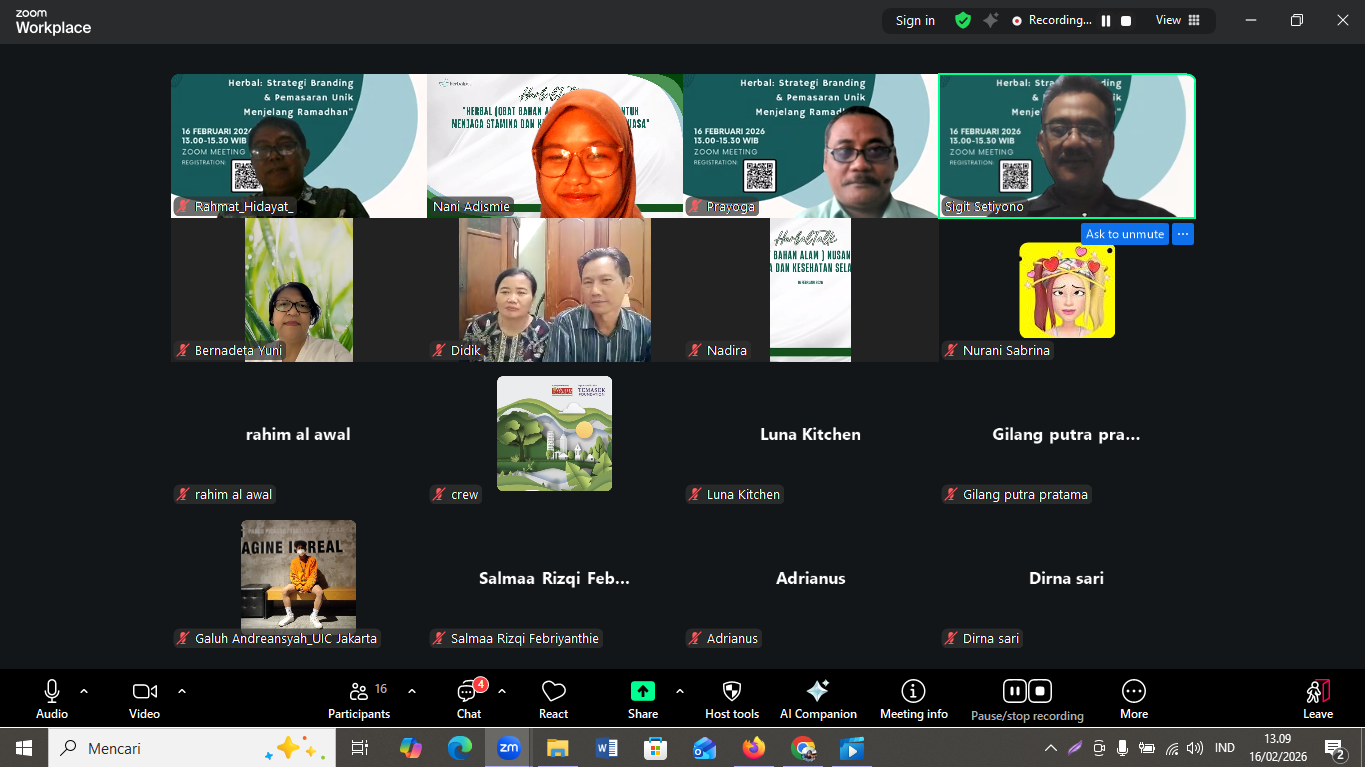Toggle camera with the Video button

(144, 692)
